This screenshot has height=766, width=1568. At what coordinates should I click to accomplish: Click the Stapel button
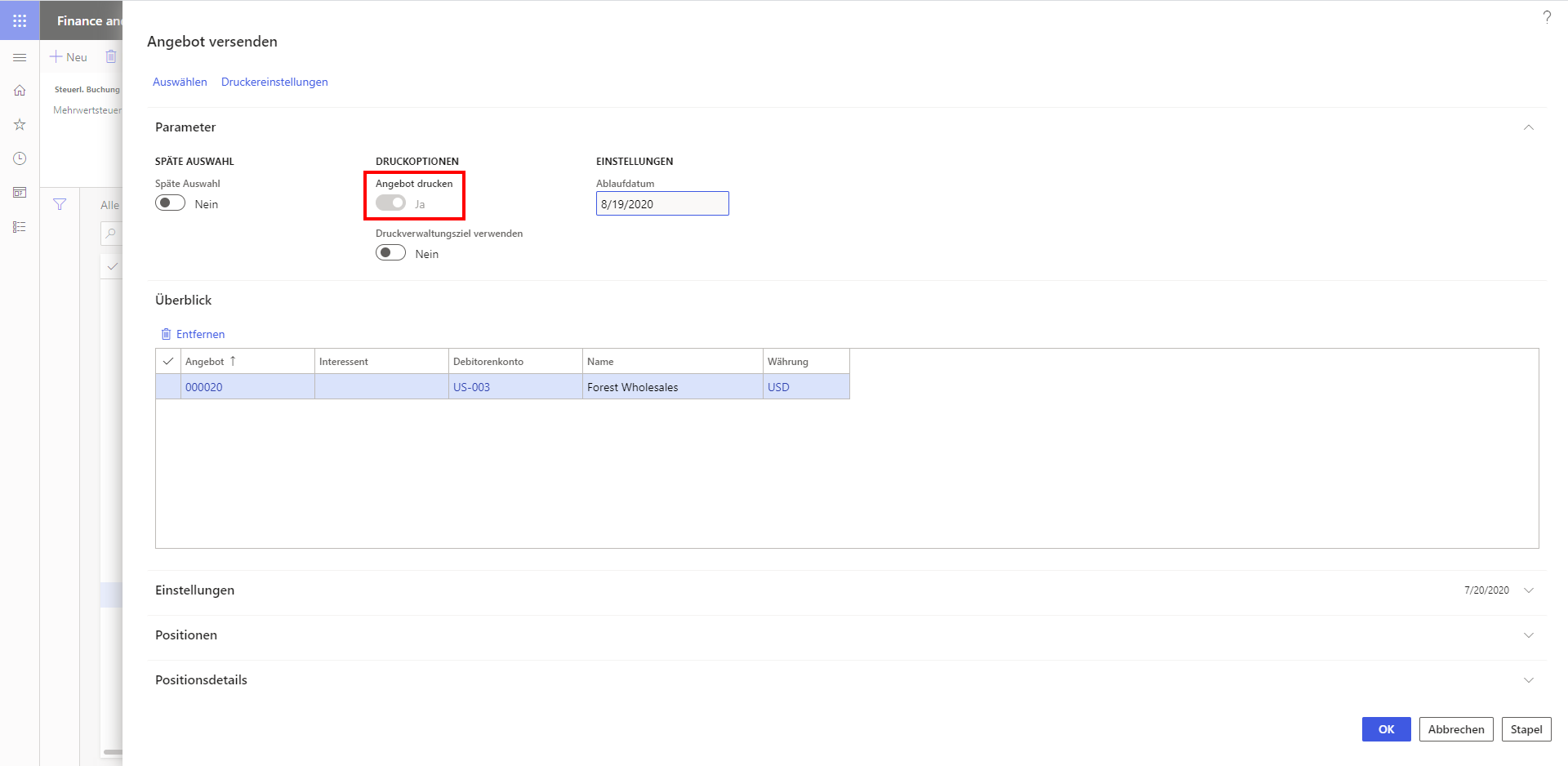pos(1526,729)
